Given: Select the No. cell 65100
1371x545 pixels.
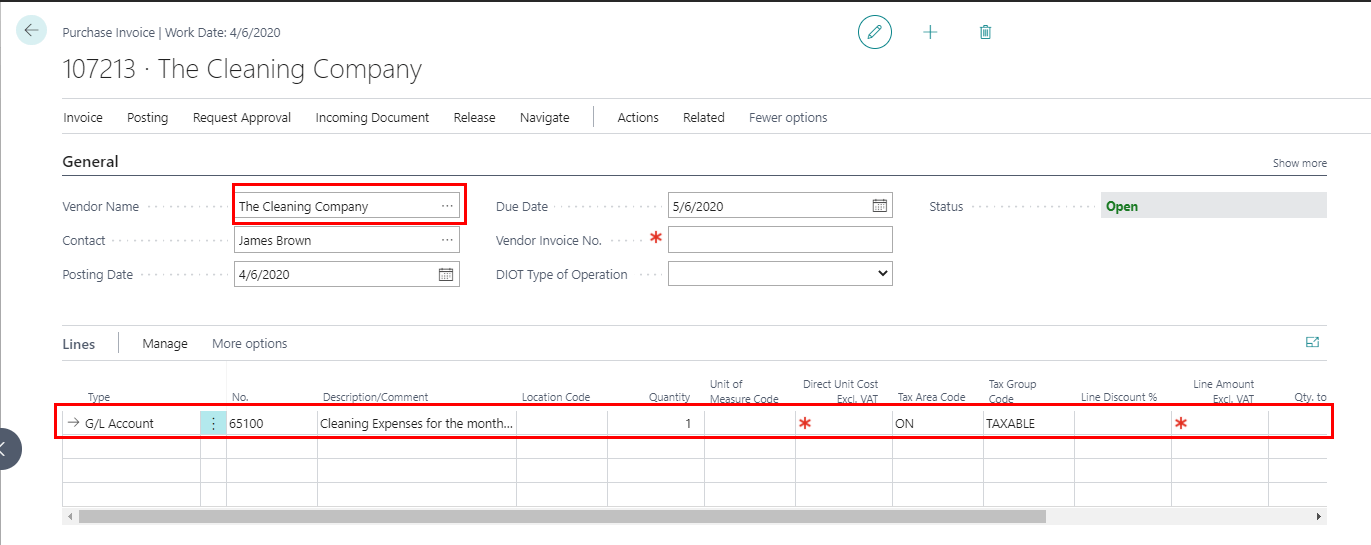Looking at the screenshot, I should point(272,423).
